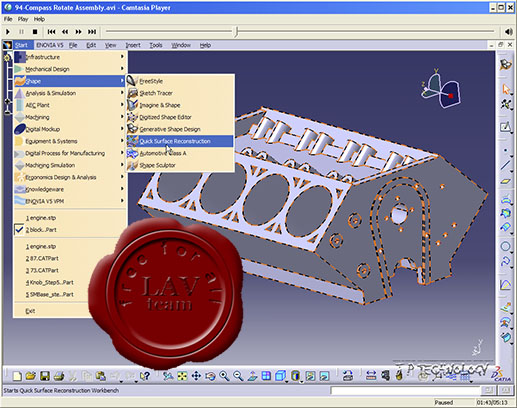Expand the Analysis & Simulation submenu arrow
Image resolution: width=517 pixels, height=408 pixels.
click(122, 93)
